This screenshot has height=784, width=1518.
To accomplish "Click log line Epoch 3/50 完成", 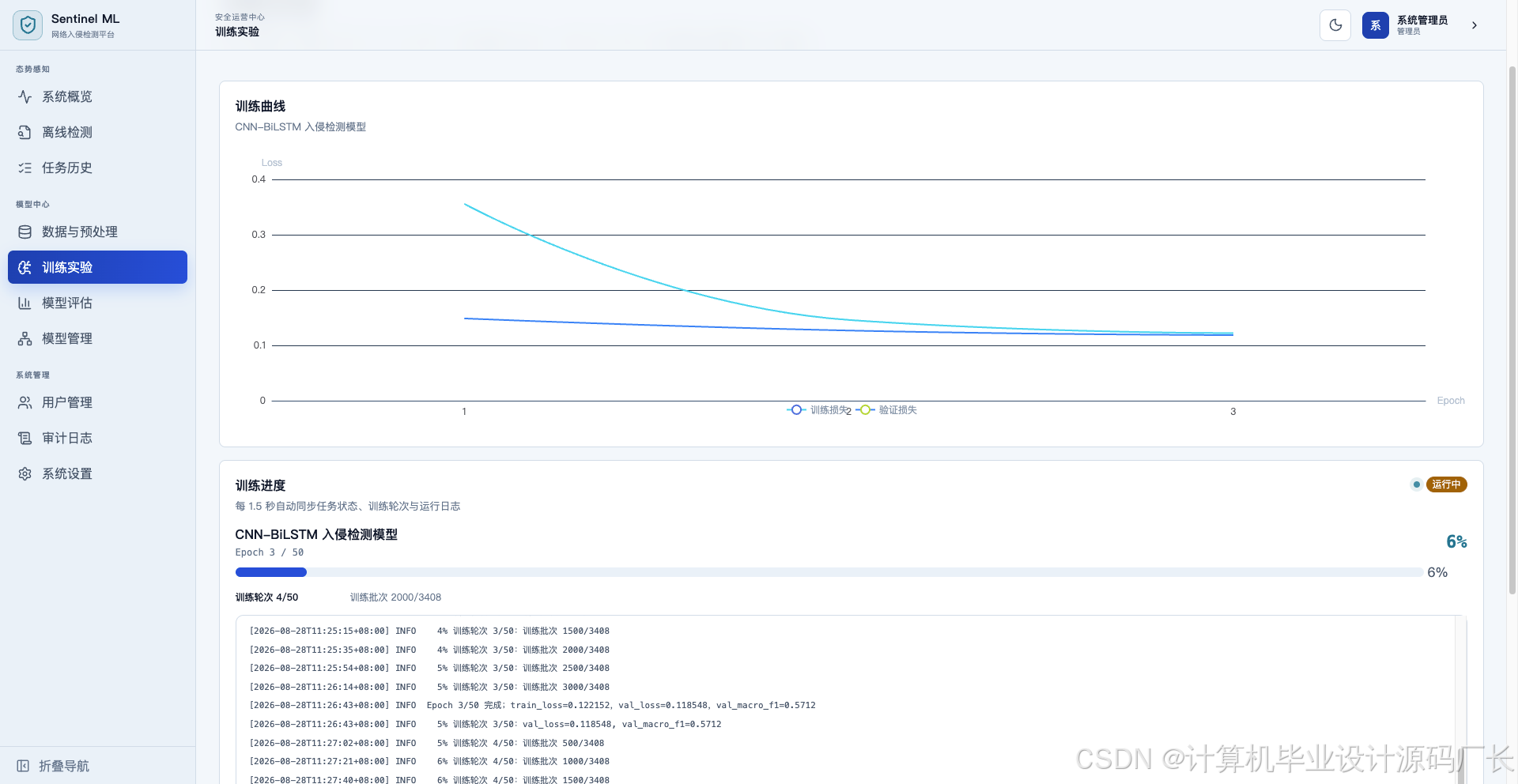I will [x=533, y=706].
